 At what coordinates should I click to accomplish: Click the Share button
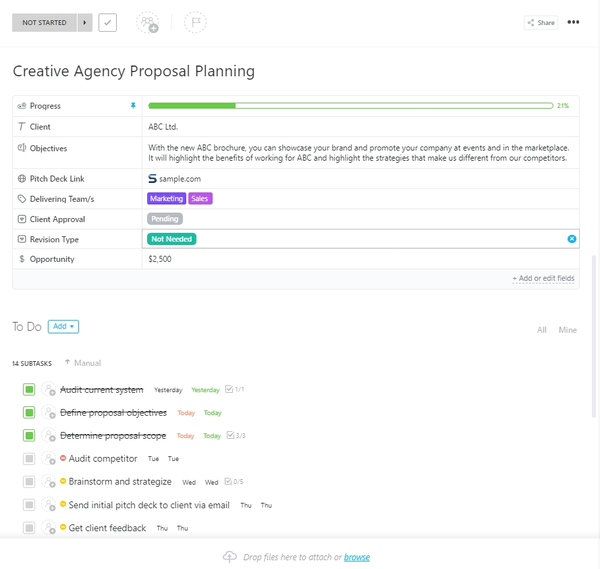click(540, 22)
